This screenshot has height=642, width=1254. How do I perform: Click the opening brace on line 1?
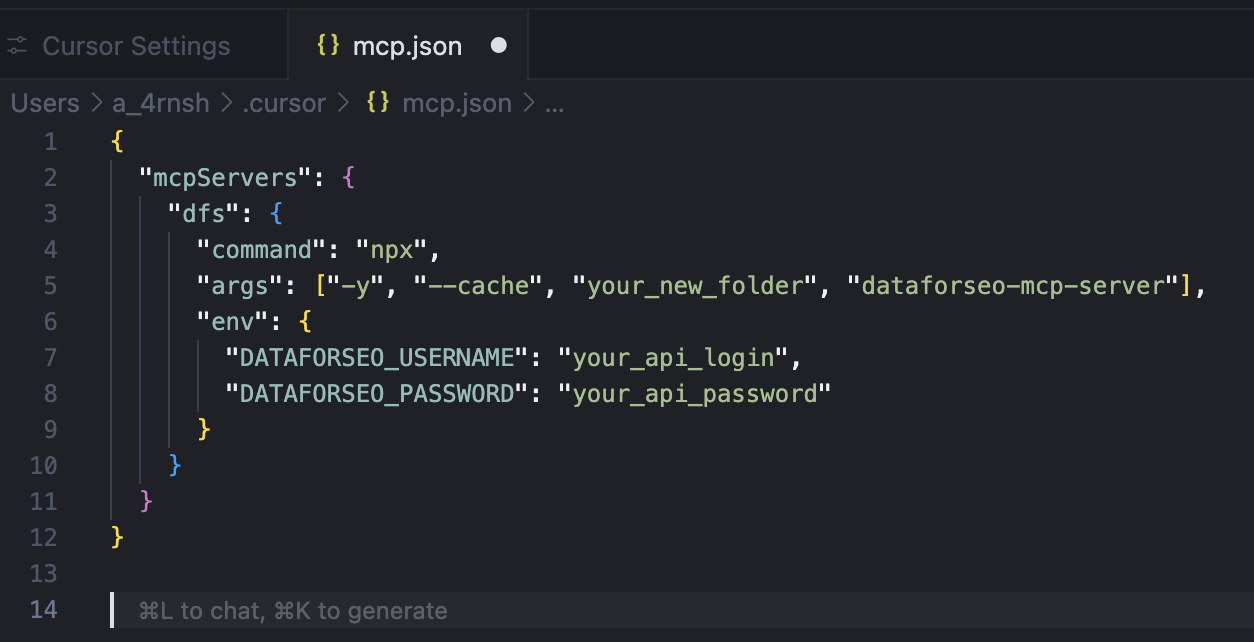[117, 142]
